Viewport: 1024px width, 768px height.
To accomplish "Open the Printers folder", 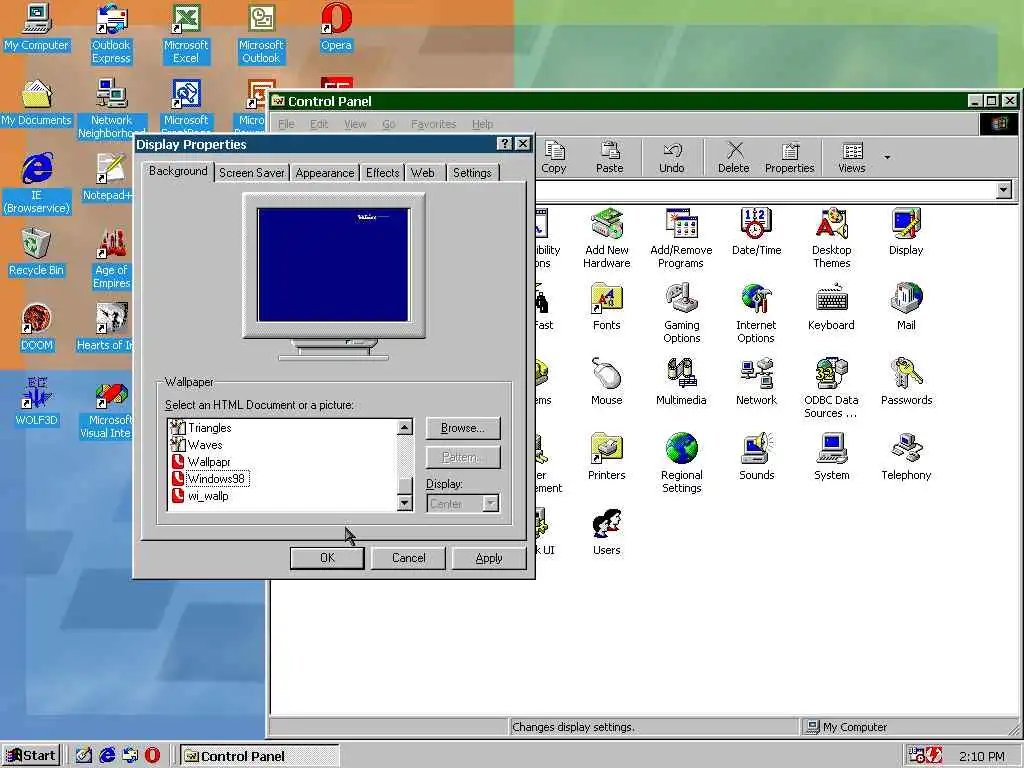I will [607, 456].
